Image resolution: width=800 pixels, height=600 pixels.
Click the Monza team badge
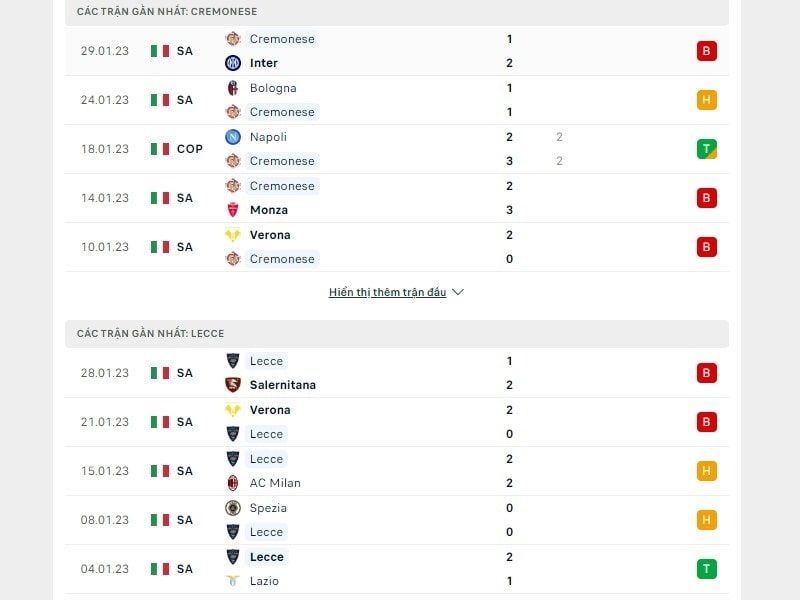coord(233,210)
